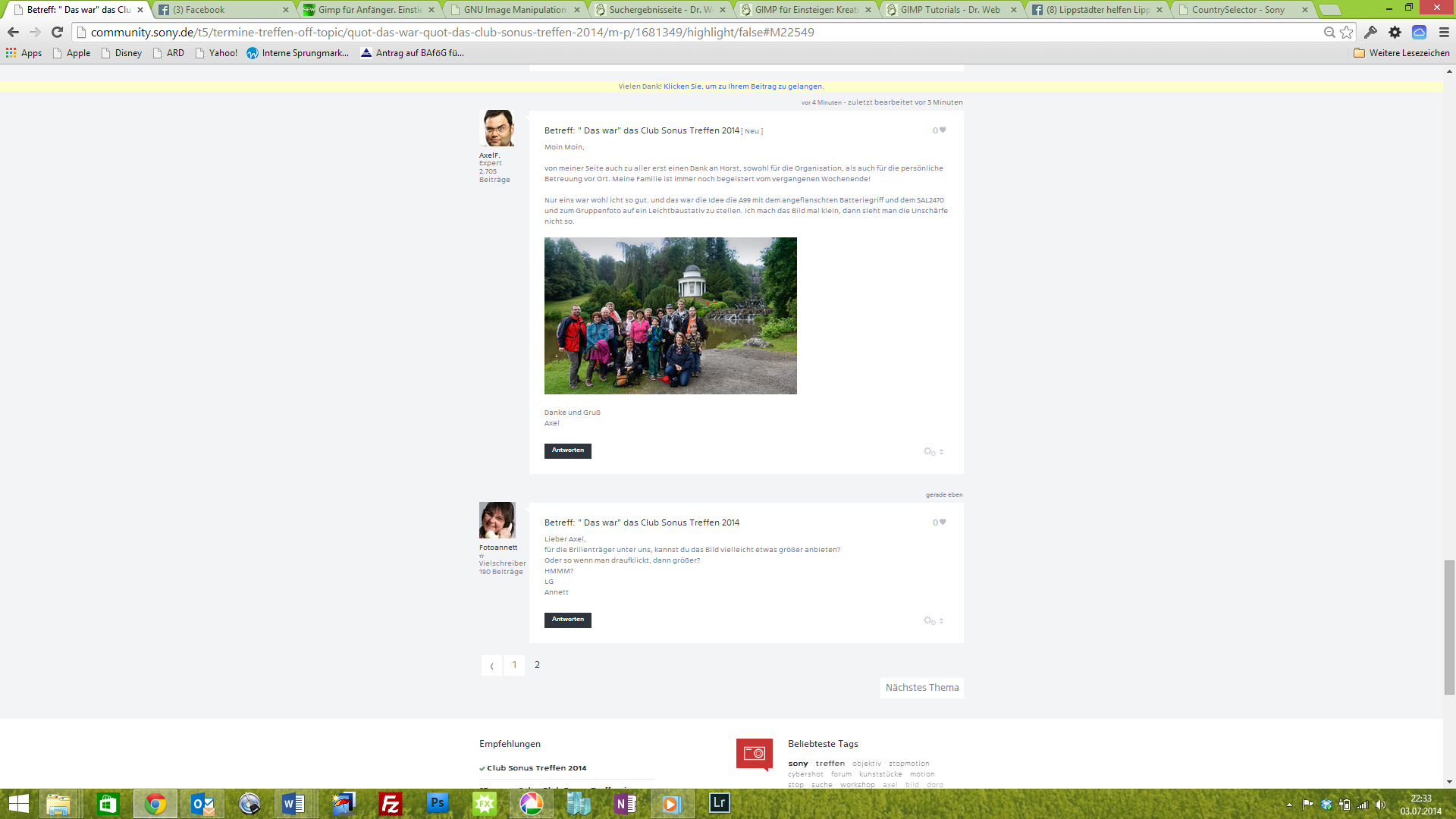Launch Photoshop from the taskbar

click(438, 804)
